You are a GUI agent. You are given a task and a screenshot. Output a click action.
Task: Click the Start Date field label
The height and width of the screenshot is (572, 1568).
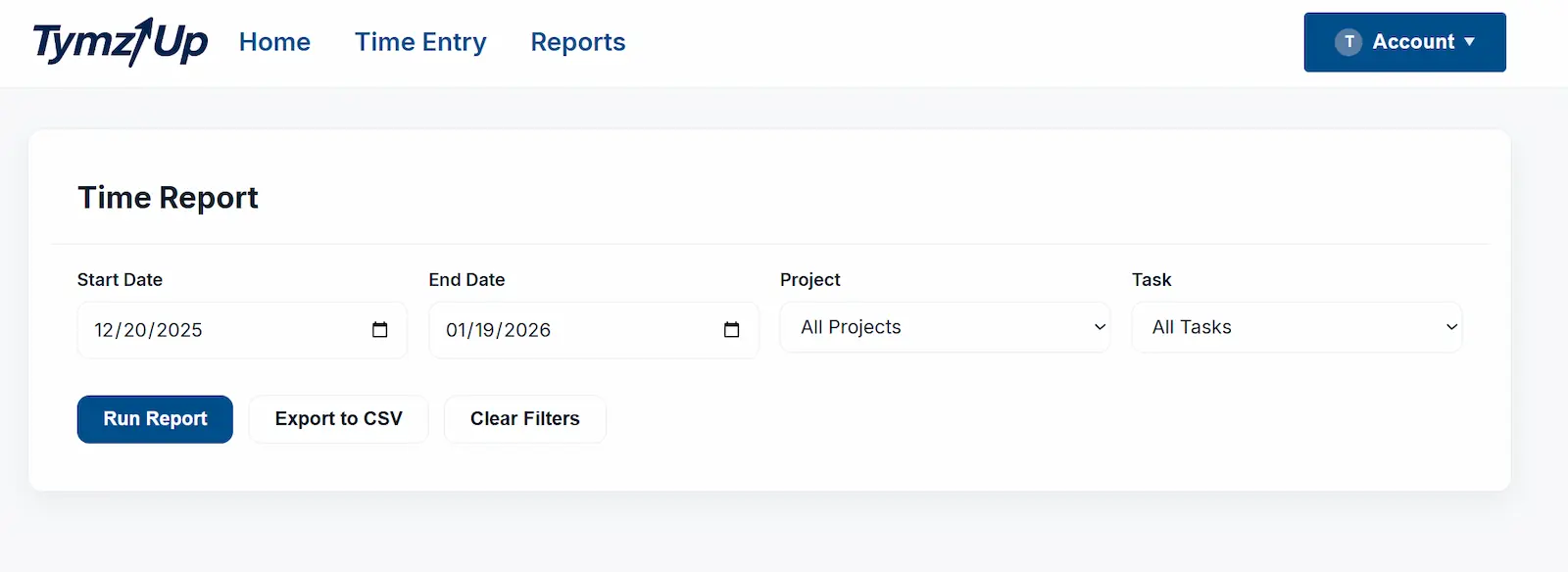pos(120,280)
